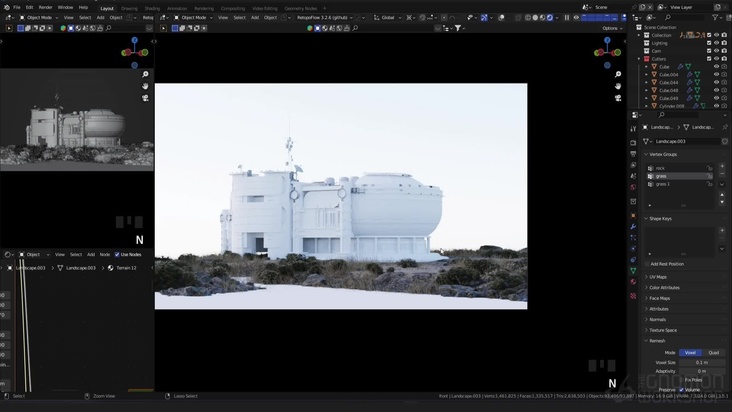This screenshot has height=412, width=732.
Task: Open the Object Data mesh properties tab
Action: [633, 271]
